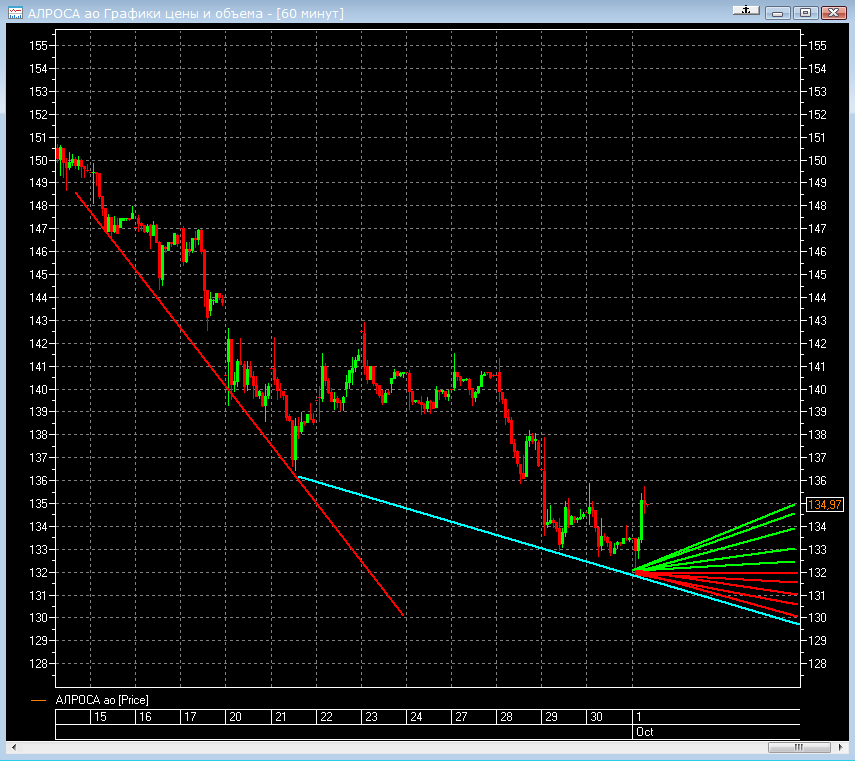Click the date label 20 on the time axis

[x=235, y=717]
